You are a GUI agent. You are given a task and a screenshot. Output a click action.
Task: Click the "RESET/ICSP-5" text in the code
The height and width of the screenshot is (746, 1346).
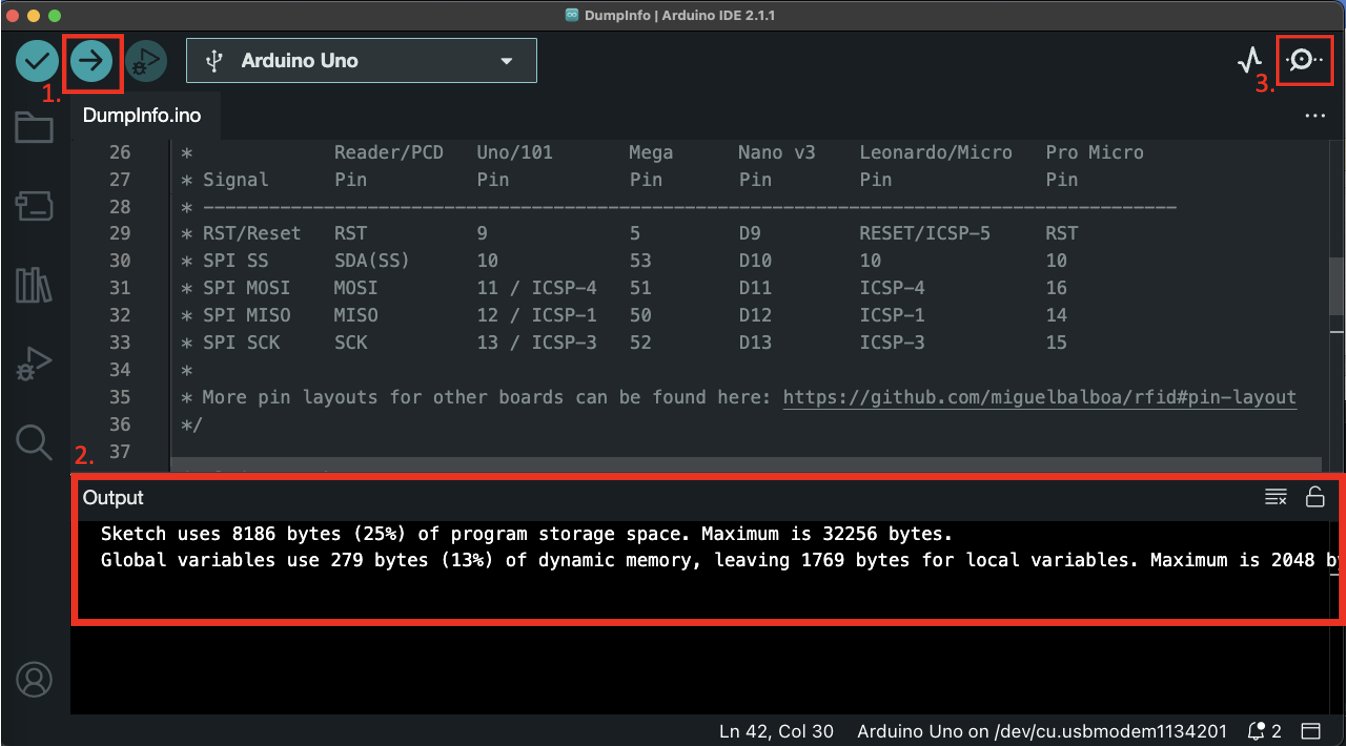coord(925,233)
